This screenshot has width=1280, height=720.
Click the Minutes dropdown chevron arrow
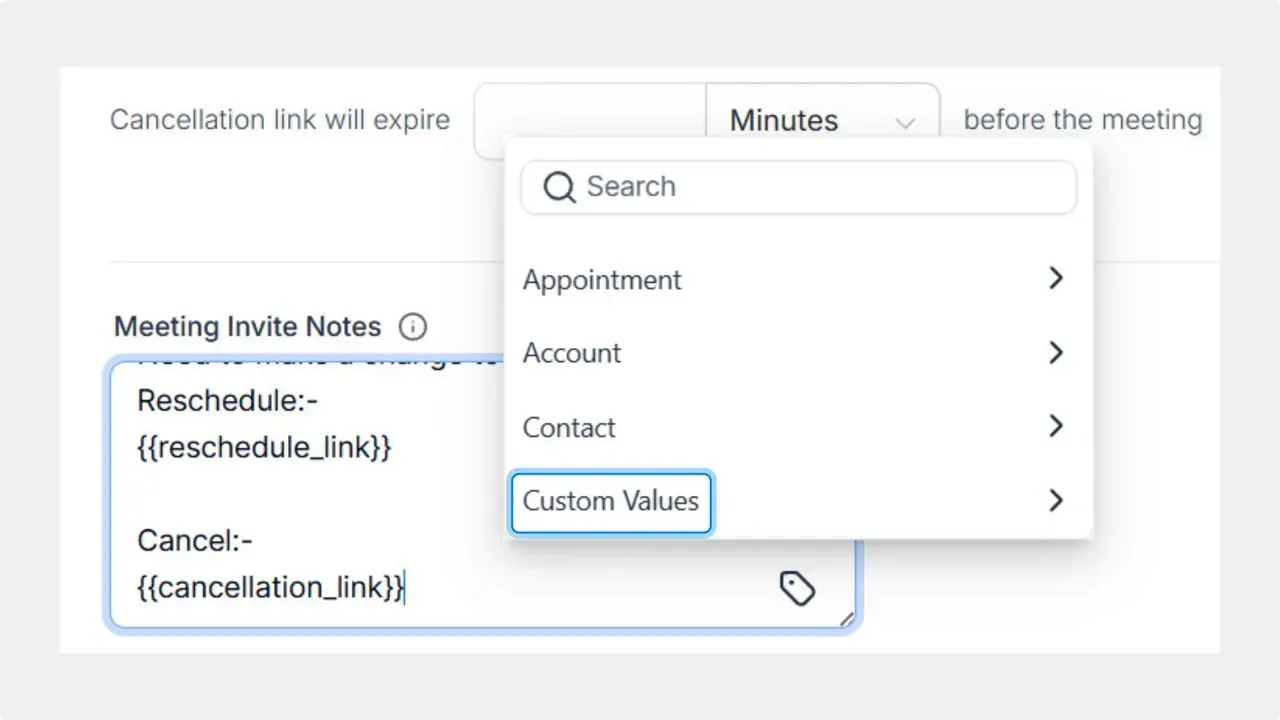(905, 121)
